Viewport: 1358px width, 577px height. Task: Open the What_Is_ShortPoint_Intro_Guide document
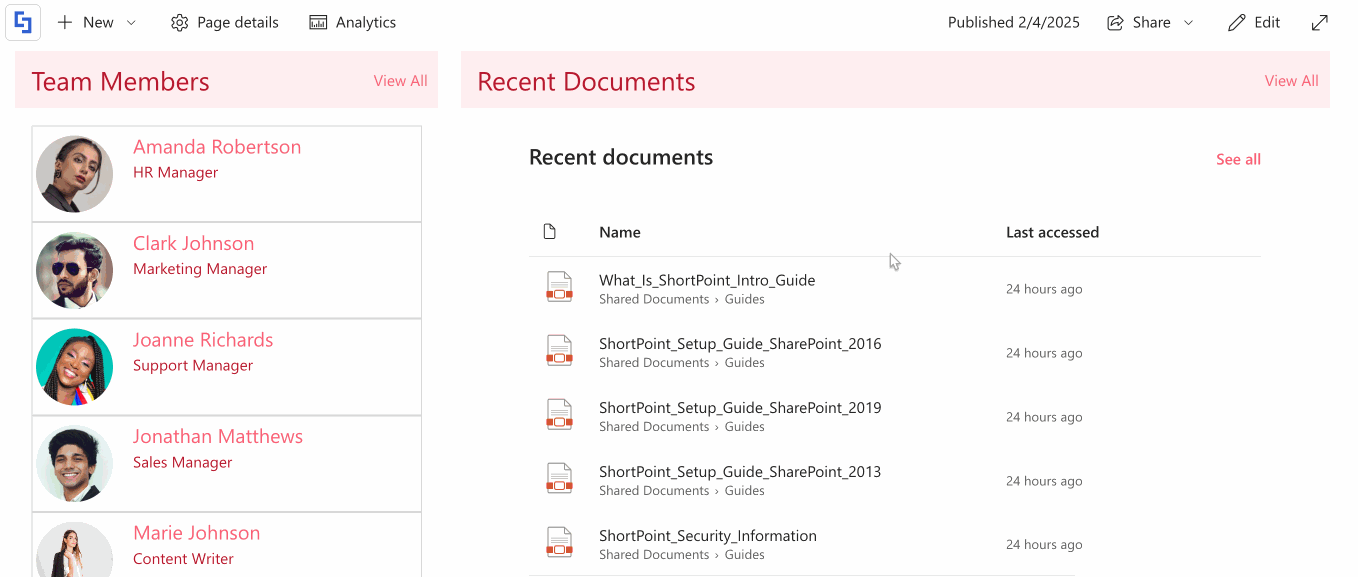click(x=707, y=280)
